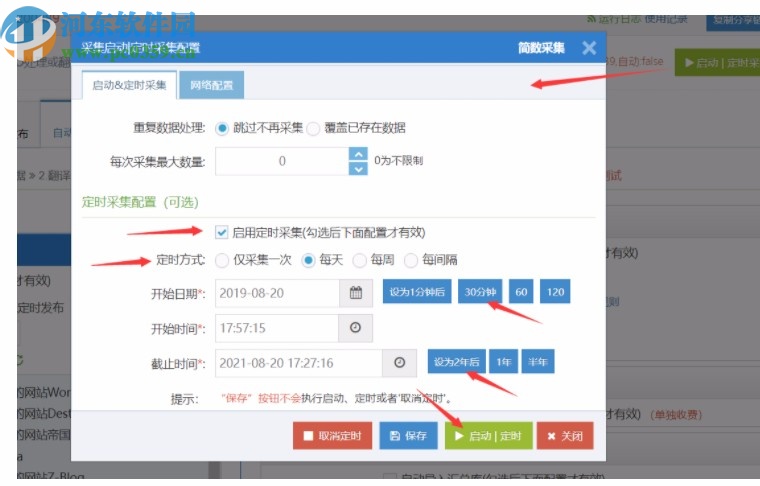The height and width of the screenshot is (486, 760).
Task: Toggle the 启用定时采集 checkbox
Action: (222, 233)
